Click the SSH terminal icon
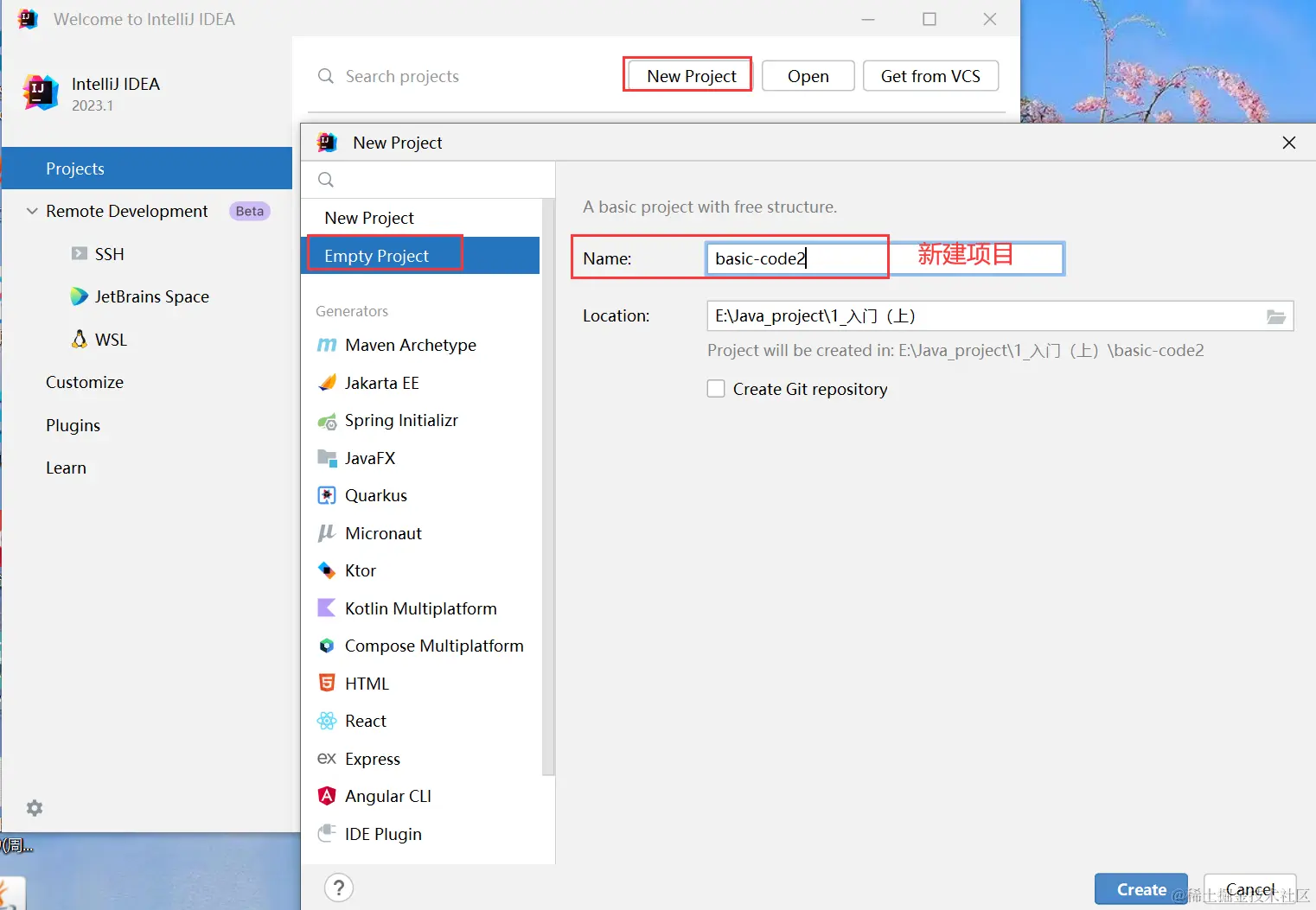The width and height of the screenshot is (1316, 910). 80,254
